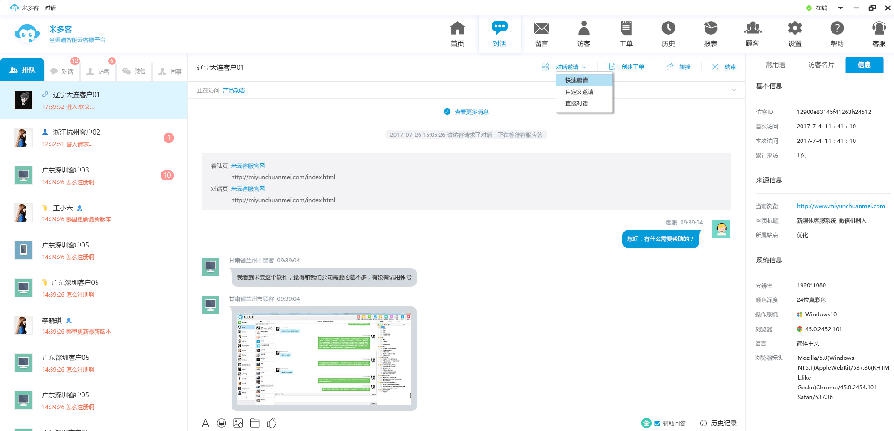Switch to the single person tab with red badge
The image size is (894, 431).
(98, 71)
